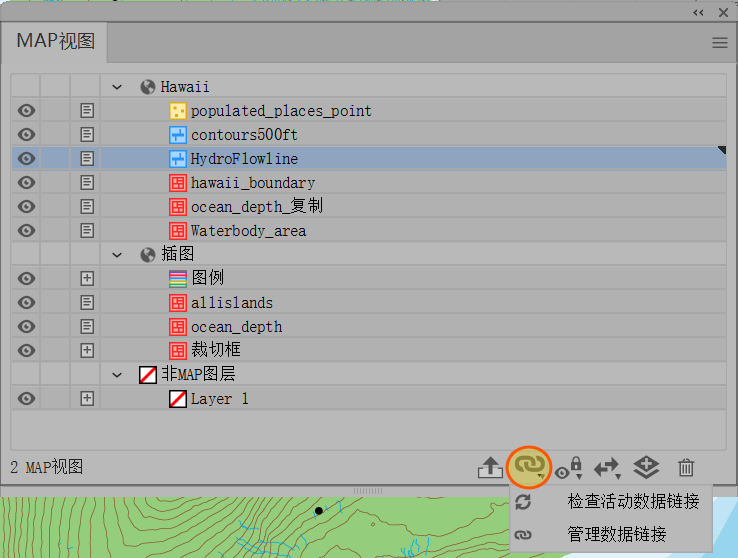This screenshot has width=738, height=558.
Task: Click the Hawaii MAP view label
Action: click(x=184, y=87)
